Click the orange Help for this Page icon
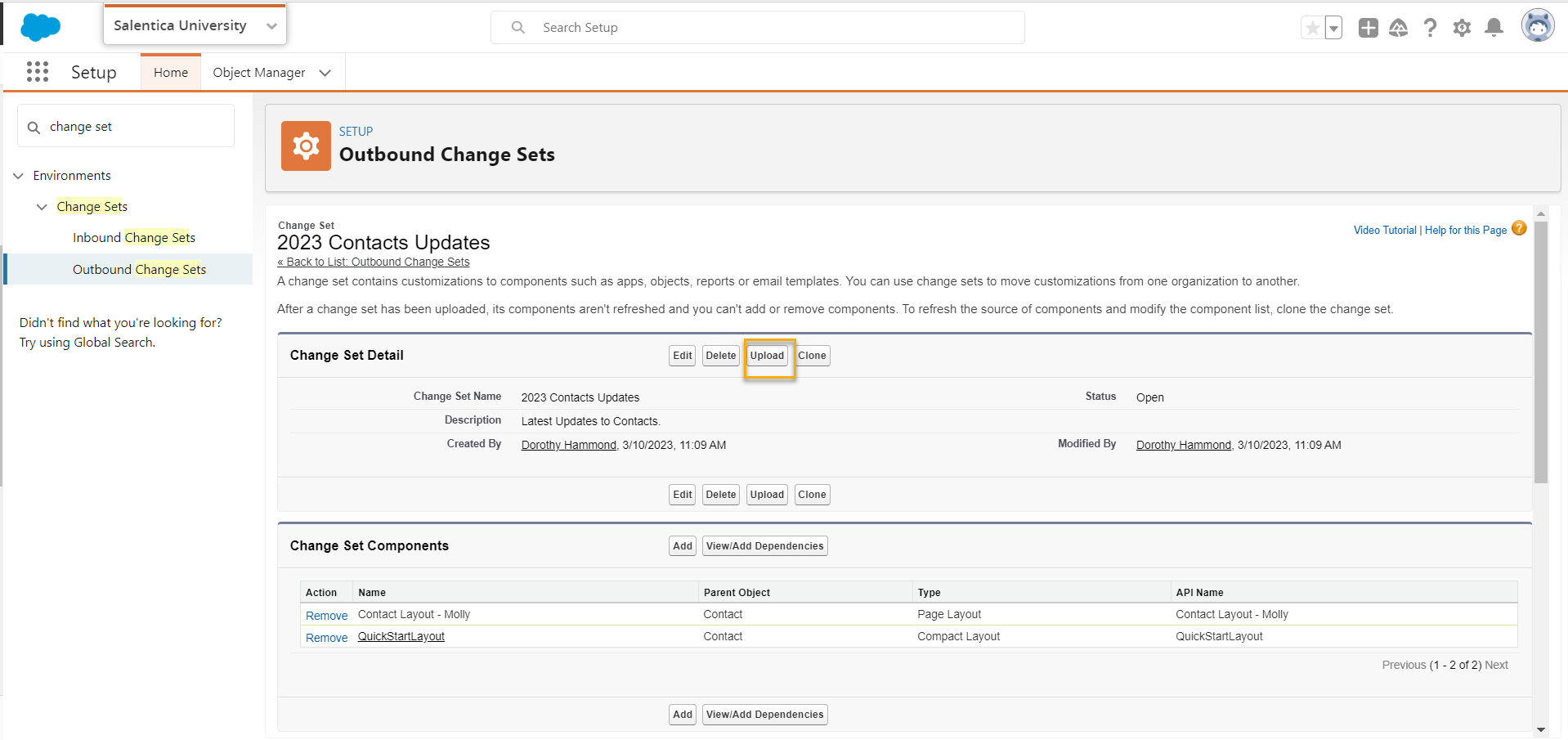Image resolution: width=1568 pixels, height=740 pixels. click(1519, 229)
